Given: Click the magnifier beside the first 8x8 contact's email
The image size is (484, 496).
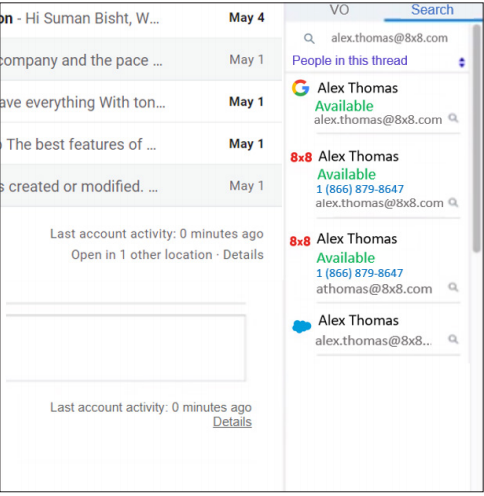Looking at the screenshot, I should tap(453, 202).
